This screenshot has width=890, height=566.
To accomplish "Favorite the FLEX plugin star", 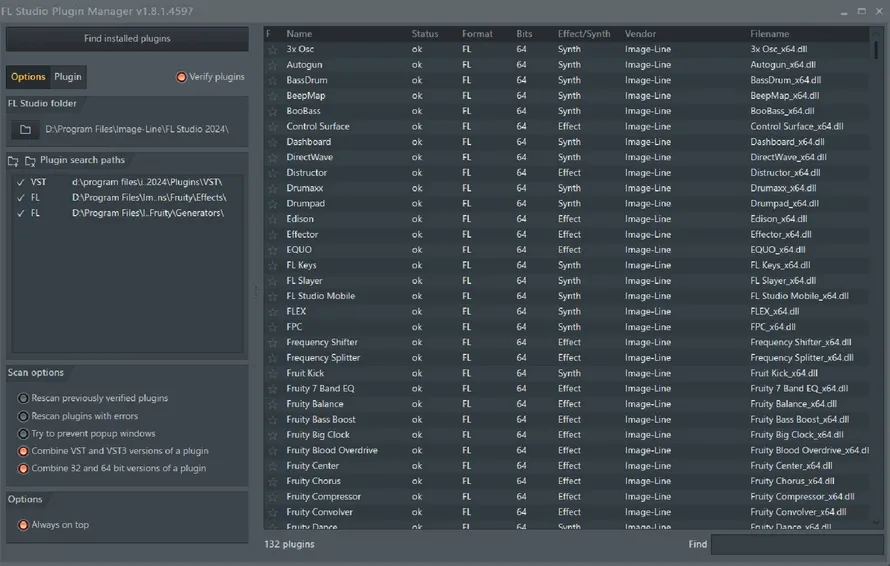I will click(272, 312).
